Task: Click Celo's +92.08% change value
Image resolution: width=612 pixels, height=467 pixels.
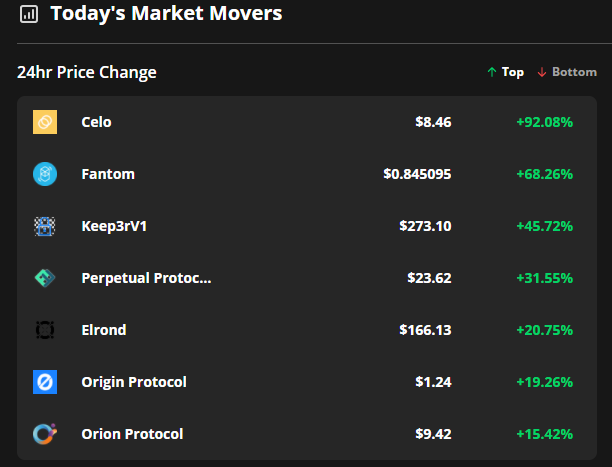Action: point(544,122)
